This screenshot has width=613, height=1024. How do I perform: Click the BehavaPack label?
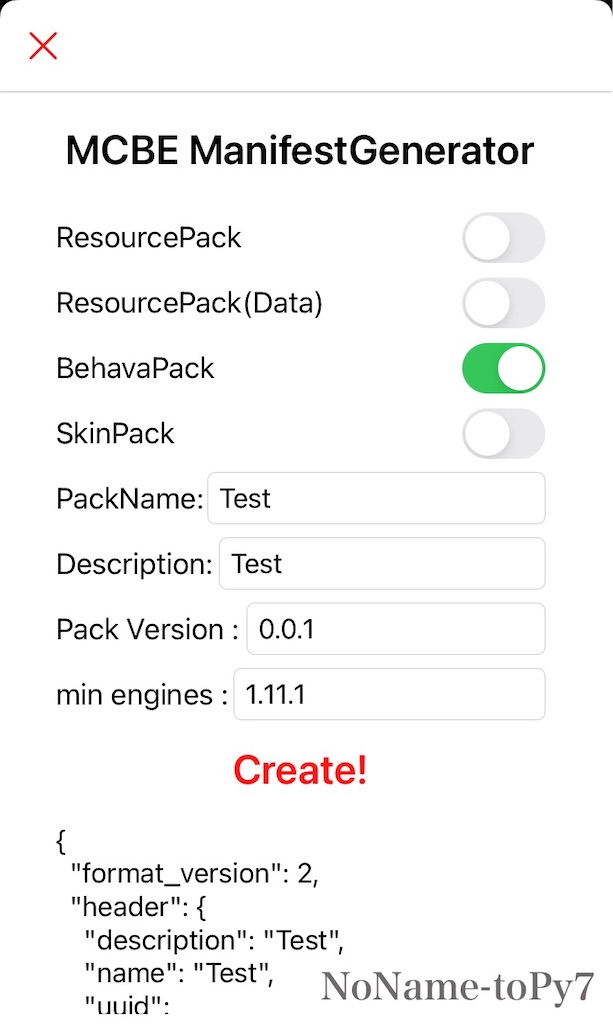tap(135, 368)
